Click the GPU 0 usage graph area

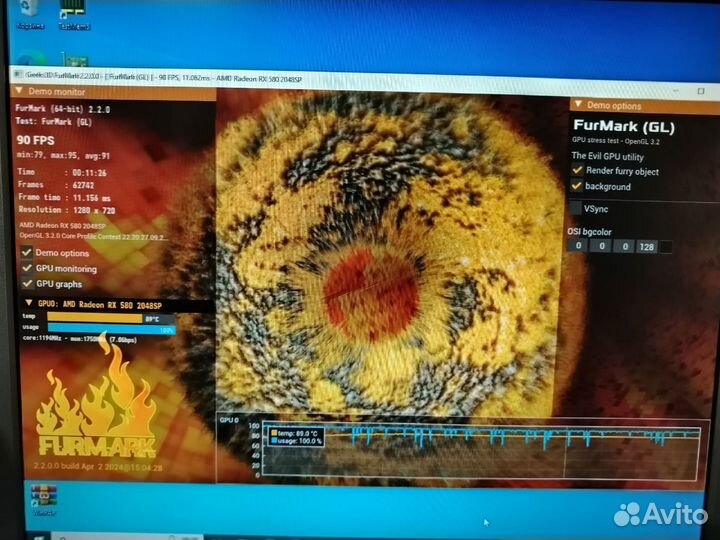[x=481, y=452]
